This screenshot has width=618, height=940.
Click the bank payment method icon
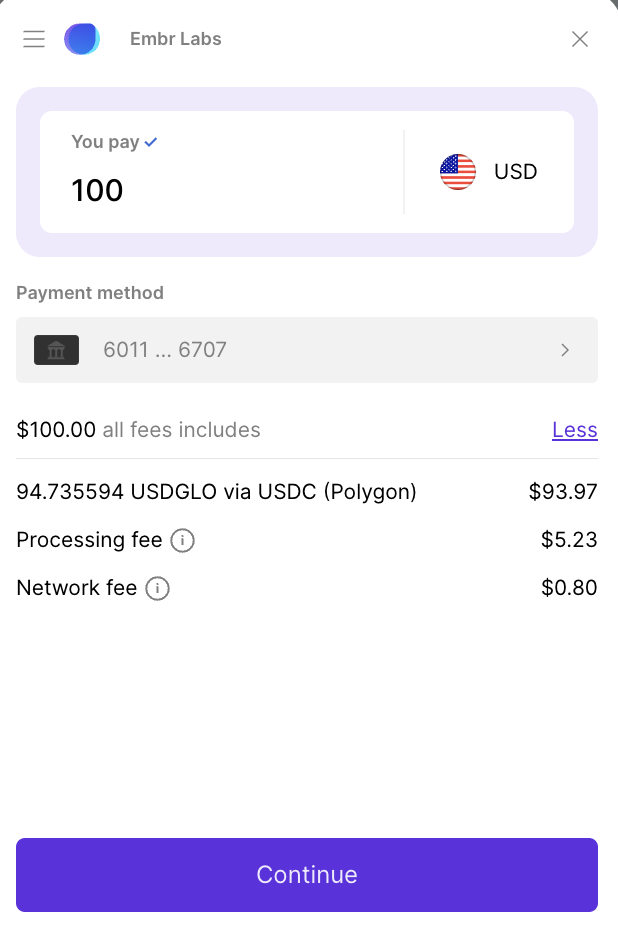click(x=56, y=350)
